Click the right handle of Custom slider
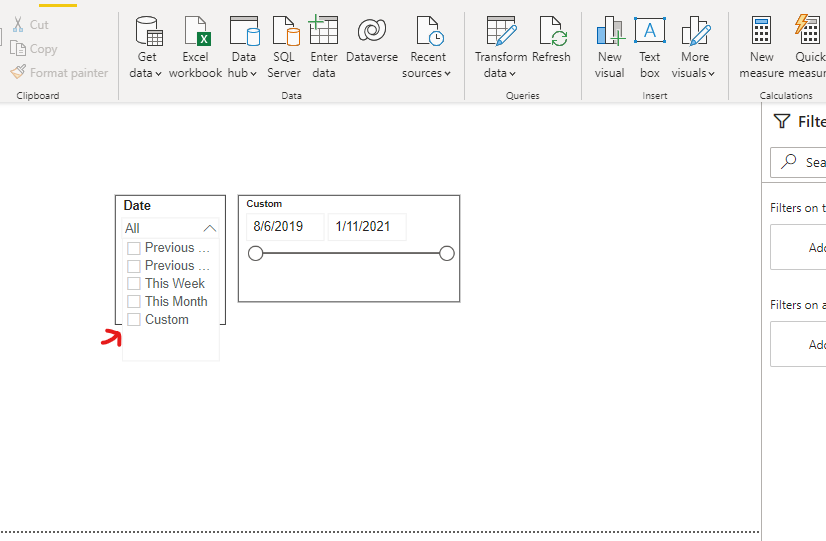The width and height of the screenshot is (826, 541). [x=447, y=253]
